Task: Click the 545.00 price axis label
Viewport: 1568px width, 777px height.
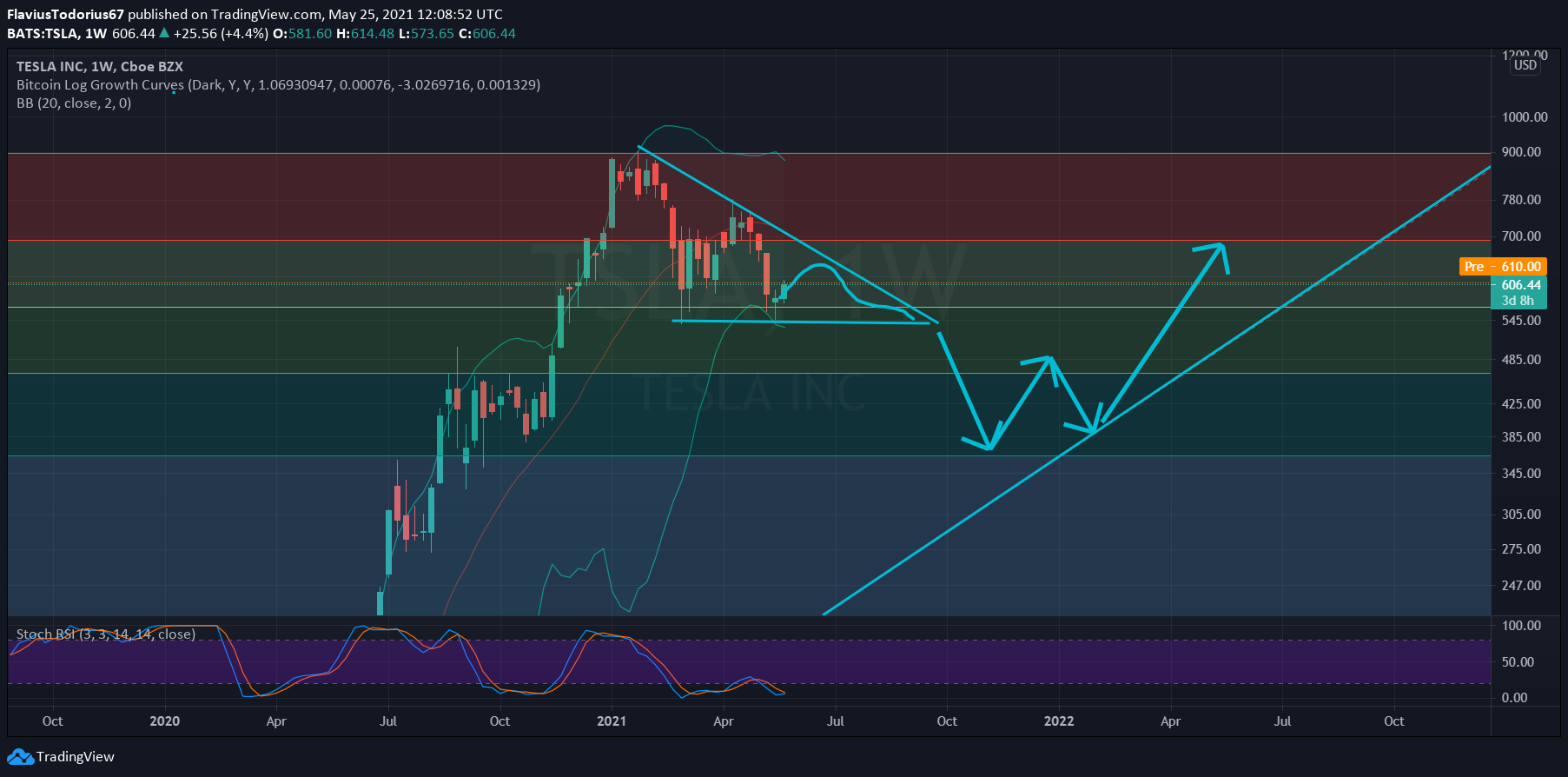Action: coord(1521,321)
